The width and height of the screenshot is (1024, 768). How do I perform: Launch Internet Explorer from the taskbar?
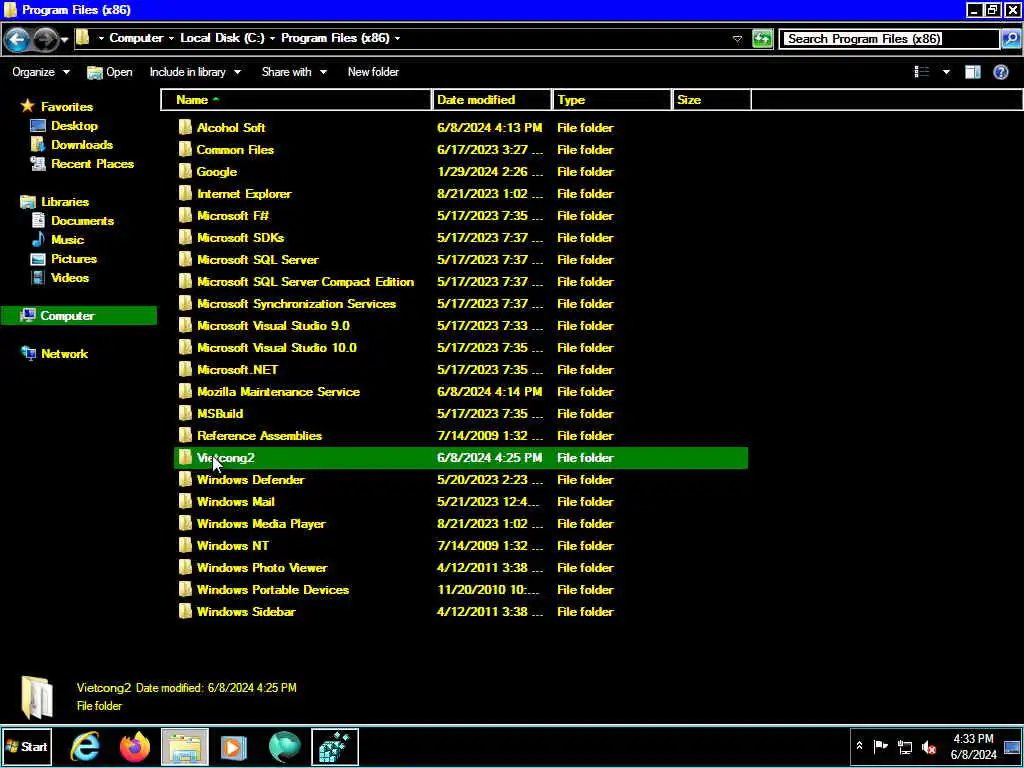(x=85, y=746)
